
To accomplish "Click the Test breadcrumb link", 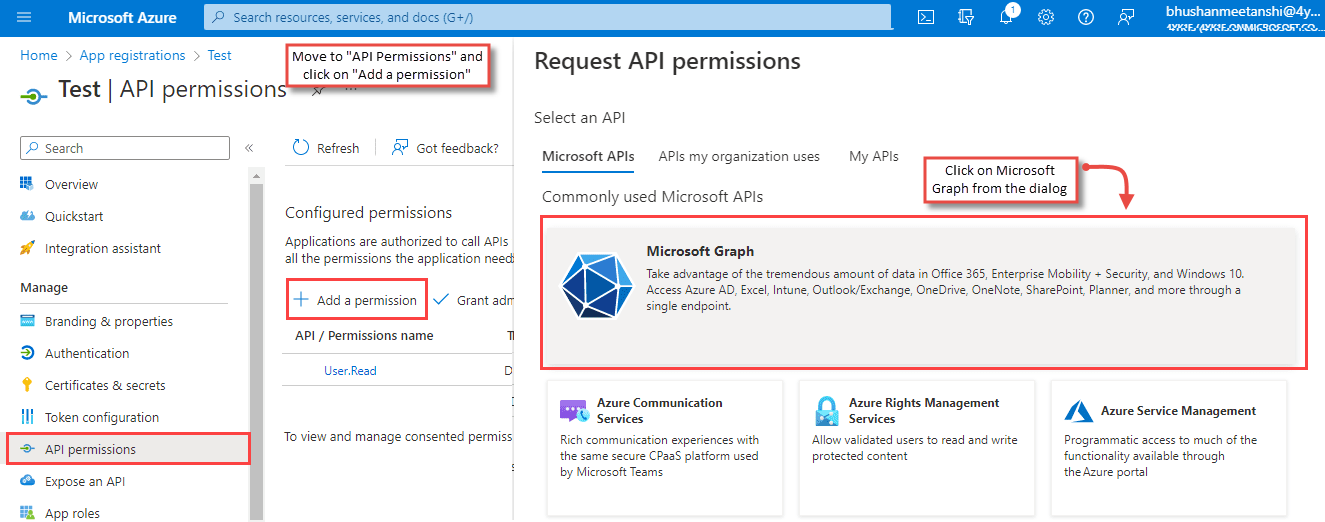I will pyautogui.click(x=219, y=55).
